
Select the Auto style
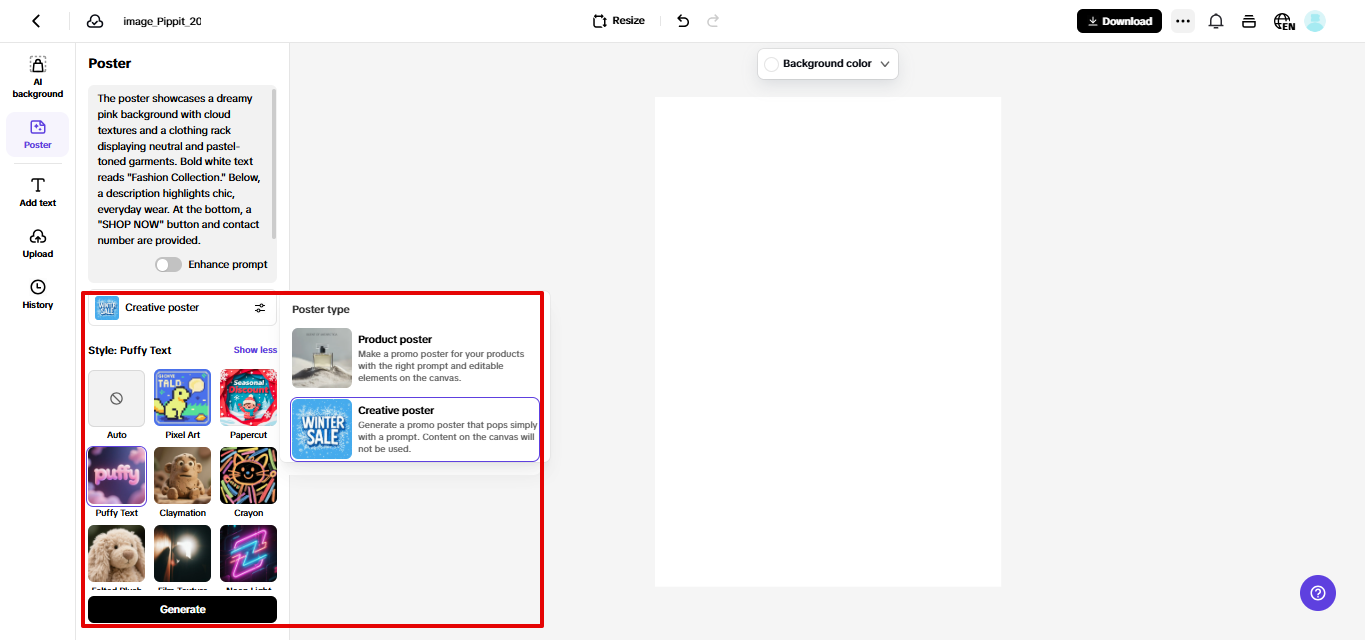(117, 398)
